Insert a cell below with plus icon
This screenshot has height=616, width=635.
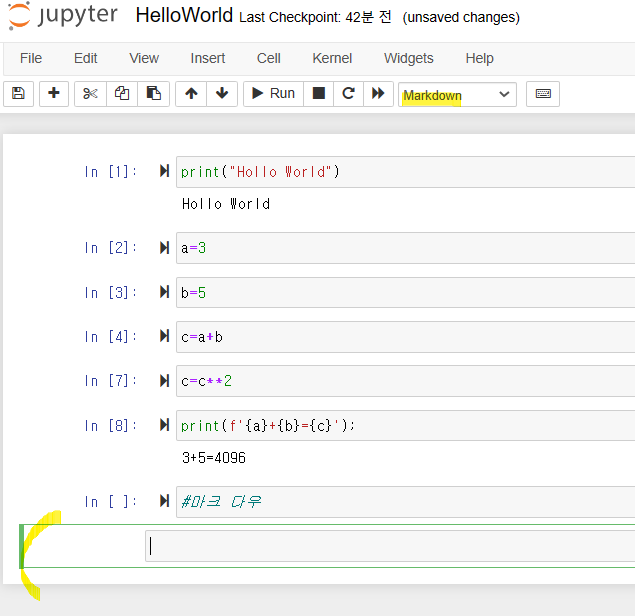pos(53,94)
